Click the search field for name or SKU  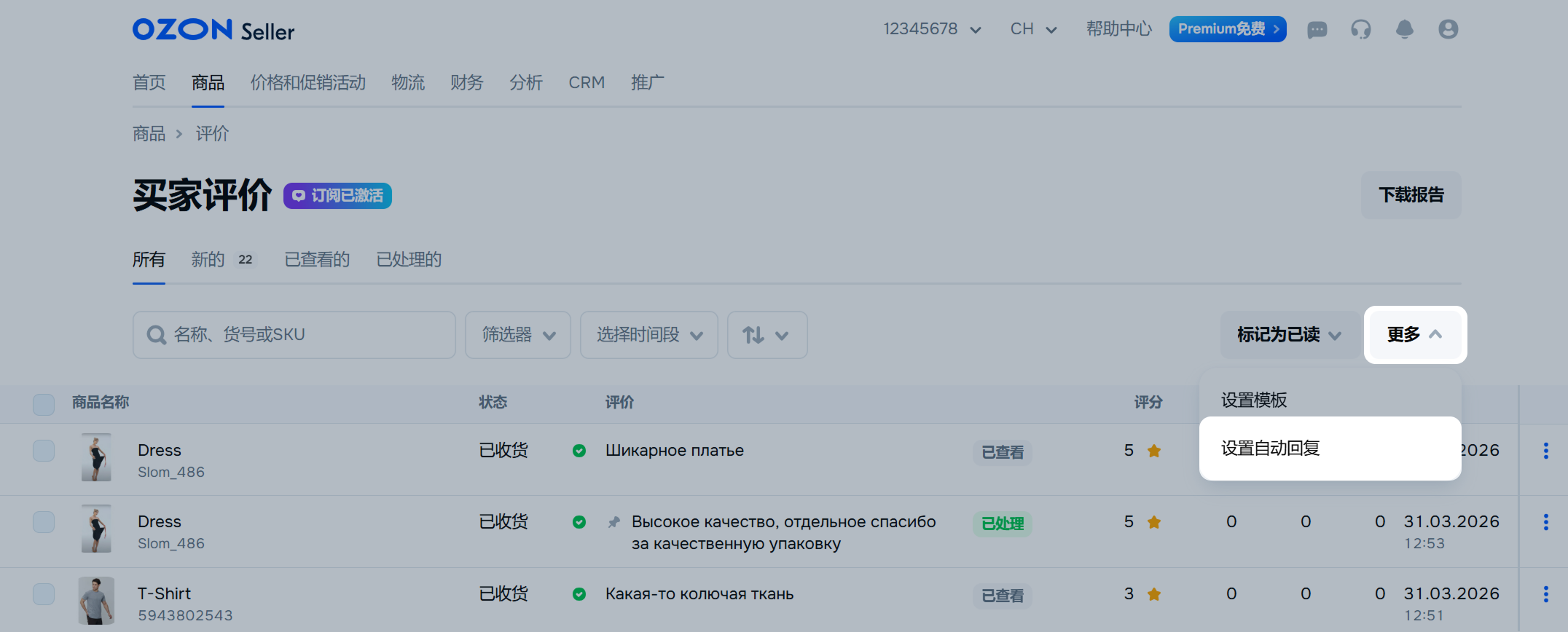coord(294,335)
